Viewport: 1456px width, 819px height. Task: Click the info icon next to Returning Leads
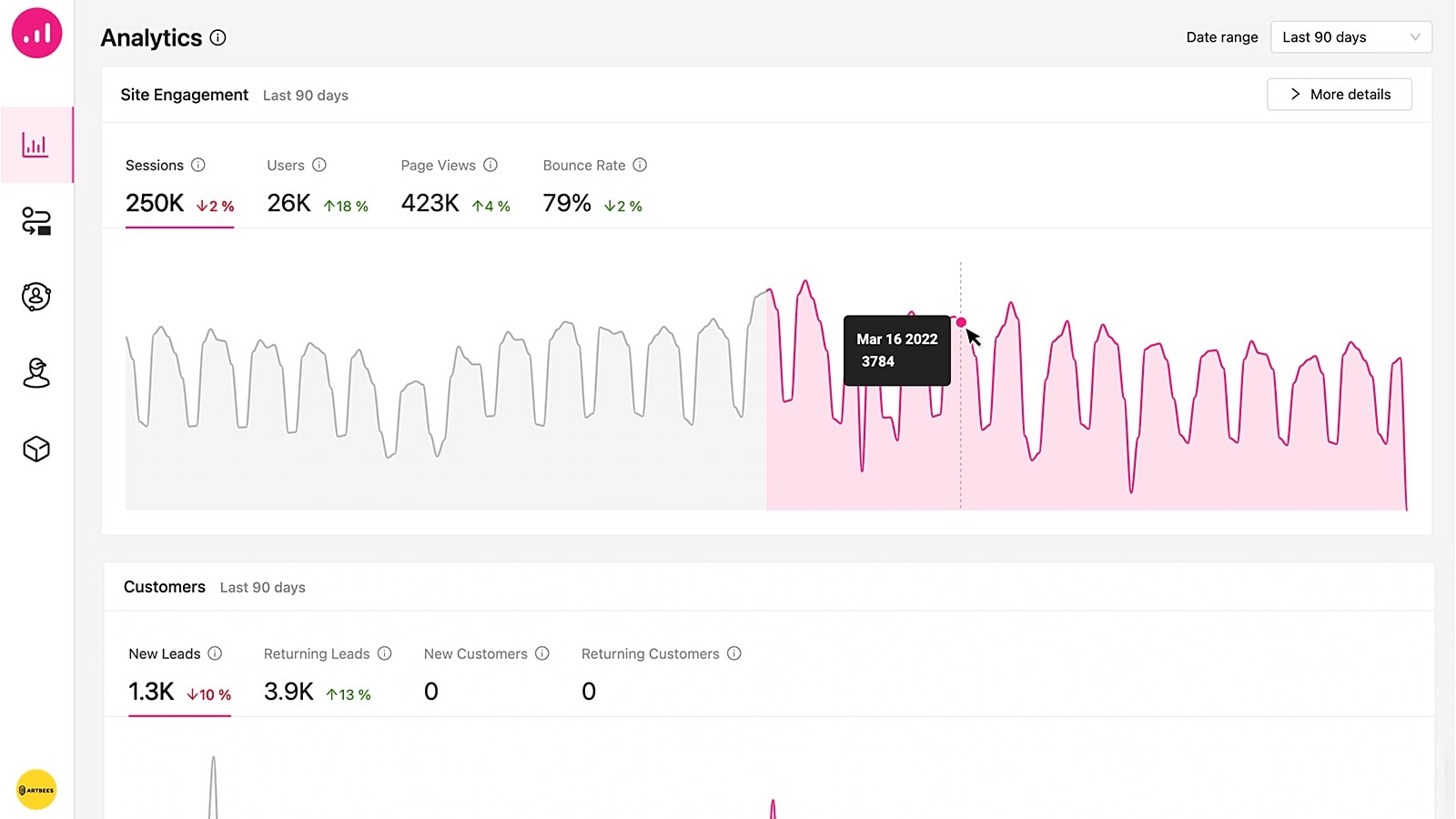point(385,653)
